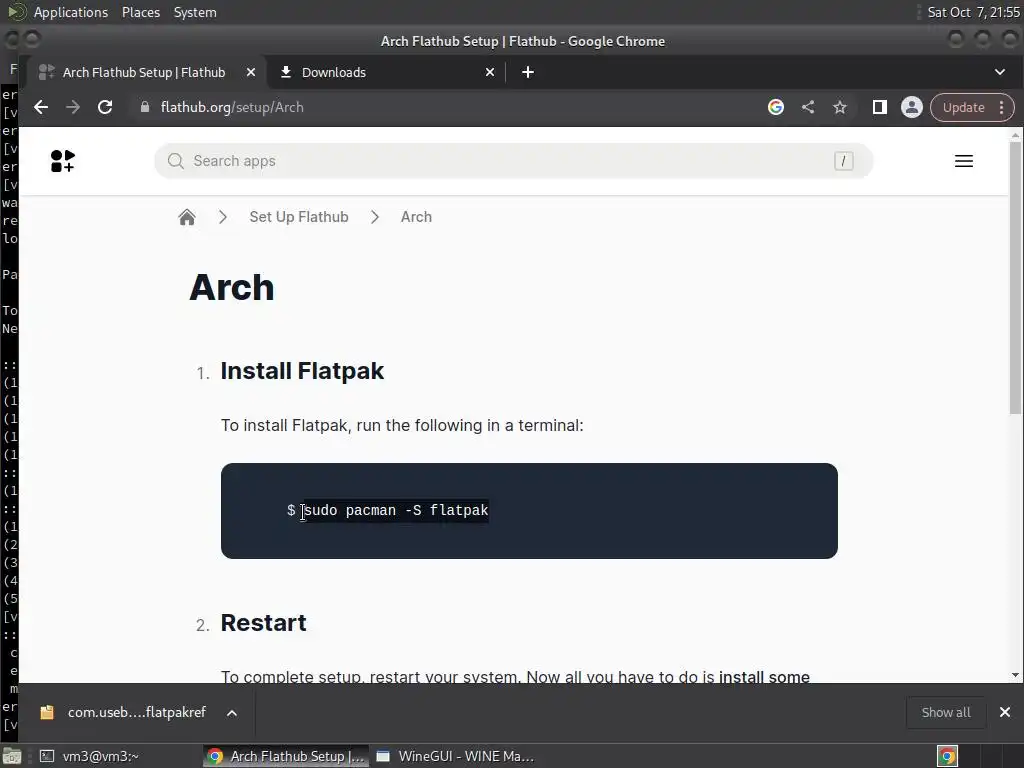Click the Install Flatpak heading
The width and height of the screenshot is (1024, 768).
302,371
